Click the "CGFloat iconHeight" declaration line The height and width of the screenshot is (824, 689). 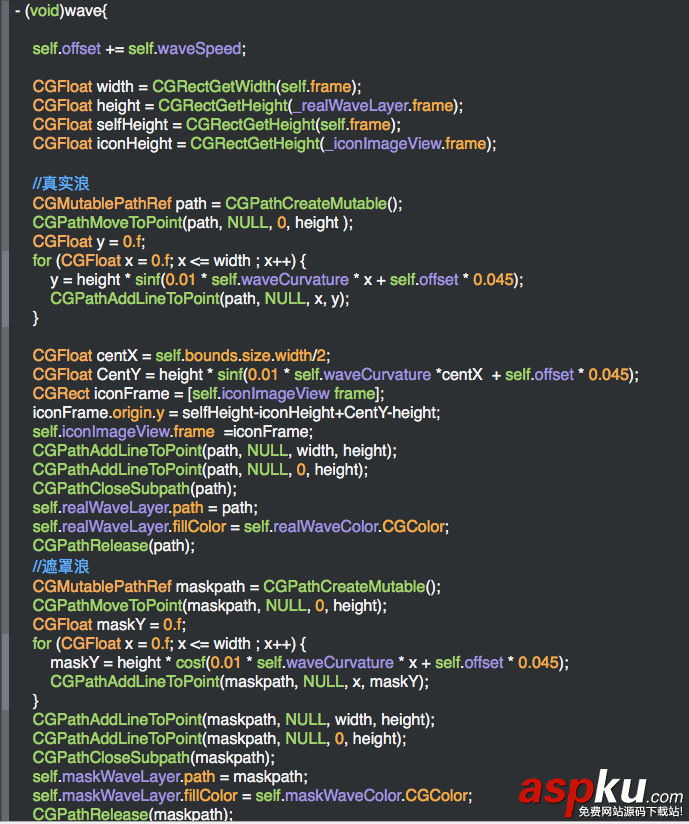click(264, 143)
